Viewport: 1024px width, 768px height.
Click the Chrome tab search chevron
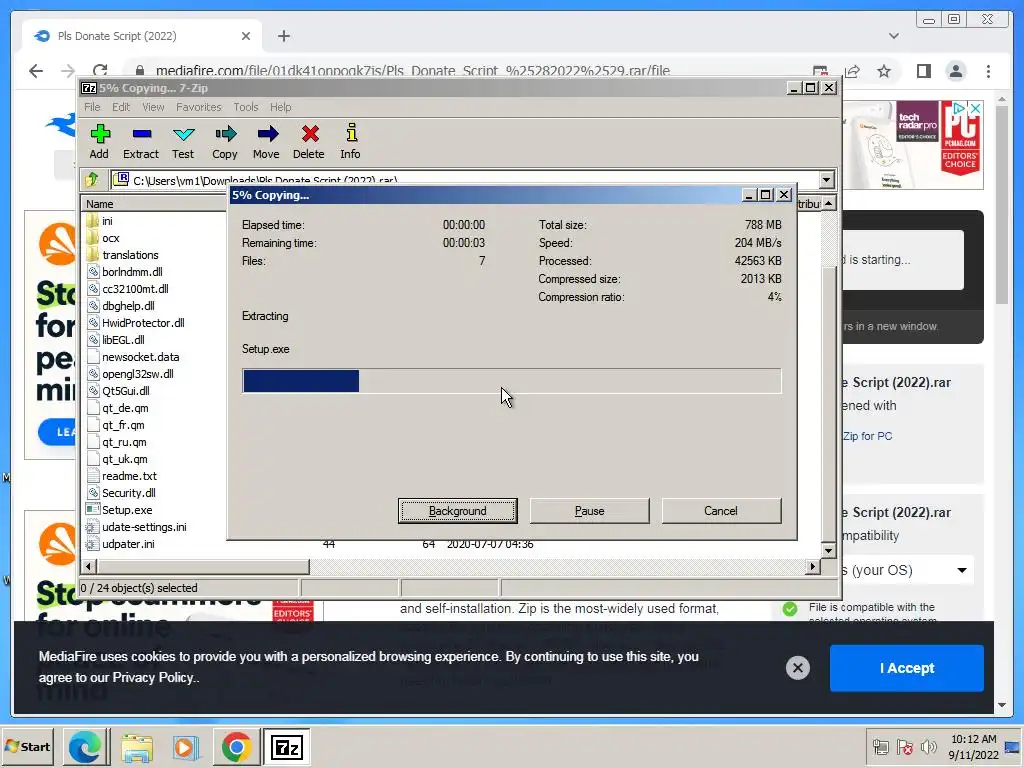(893, 36)
